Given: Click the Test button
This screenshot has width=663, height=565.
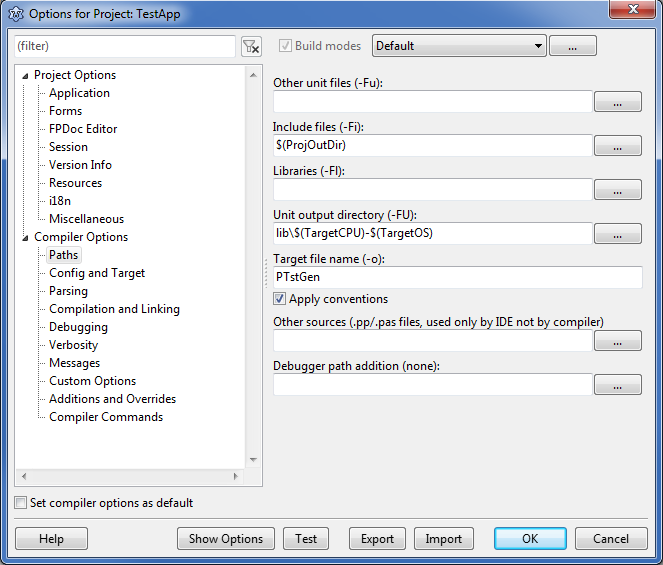Looking at the screenshot, I should 306,538.
